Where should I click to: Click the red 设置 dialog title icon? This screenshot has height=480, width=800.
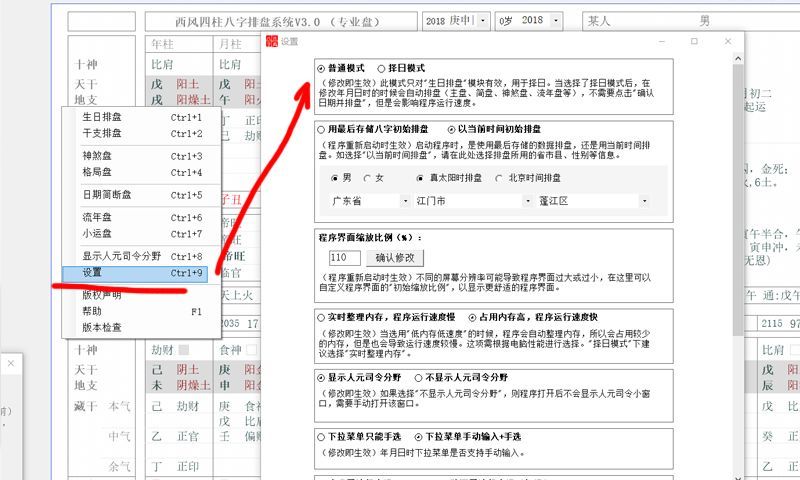[x=272, y=41]
